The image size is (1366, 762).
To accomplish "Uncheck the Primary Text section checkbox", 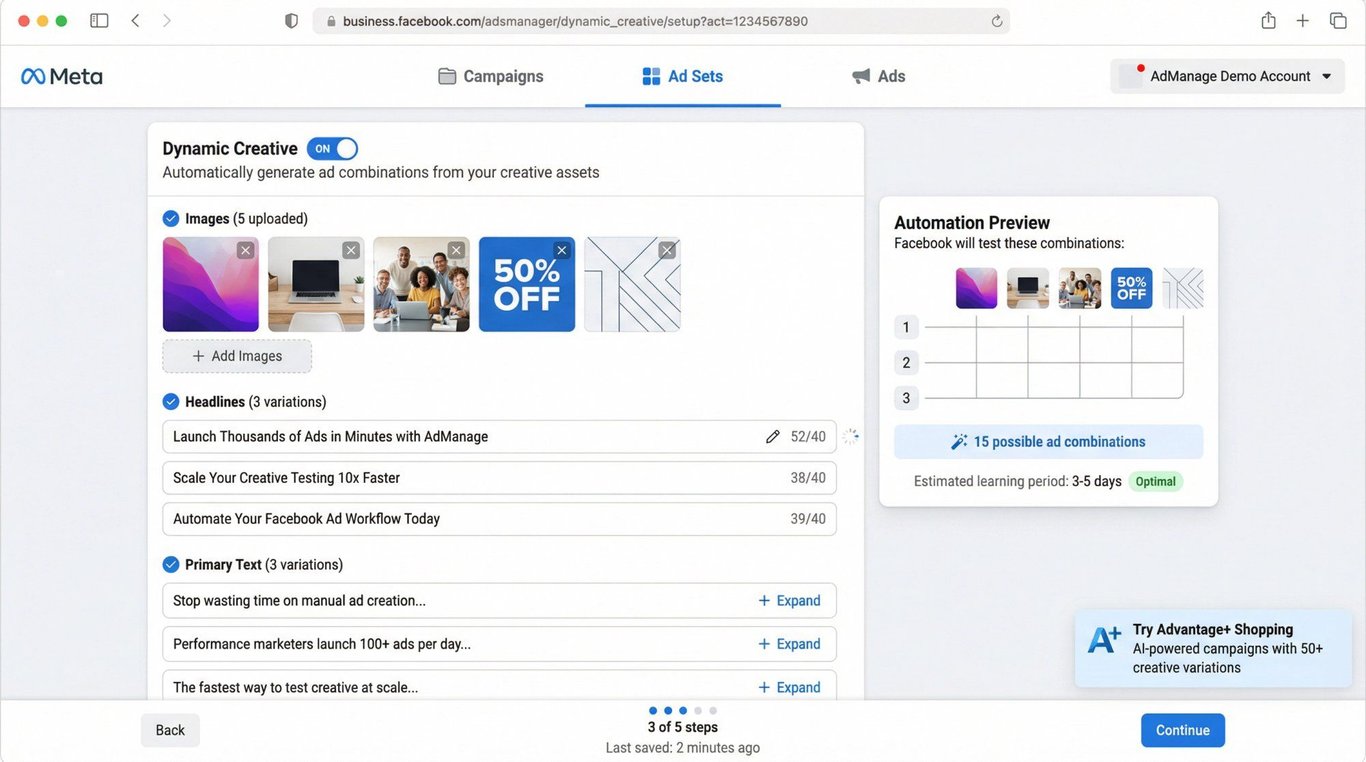I will (x=171, y=564).
